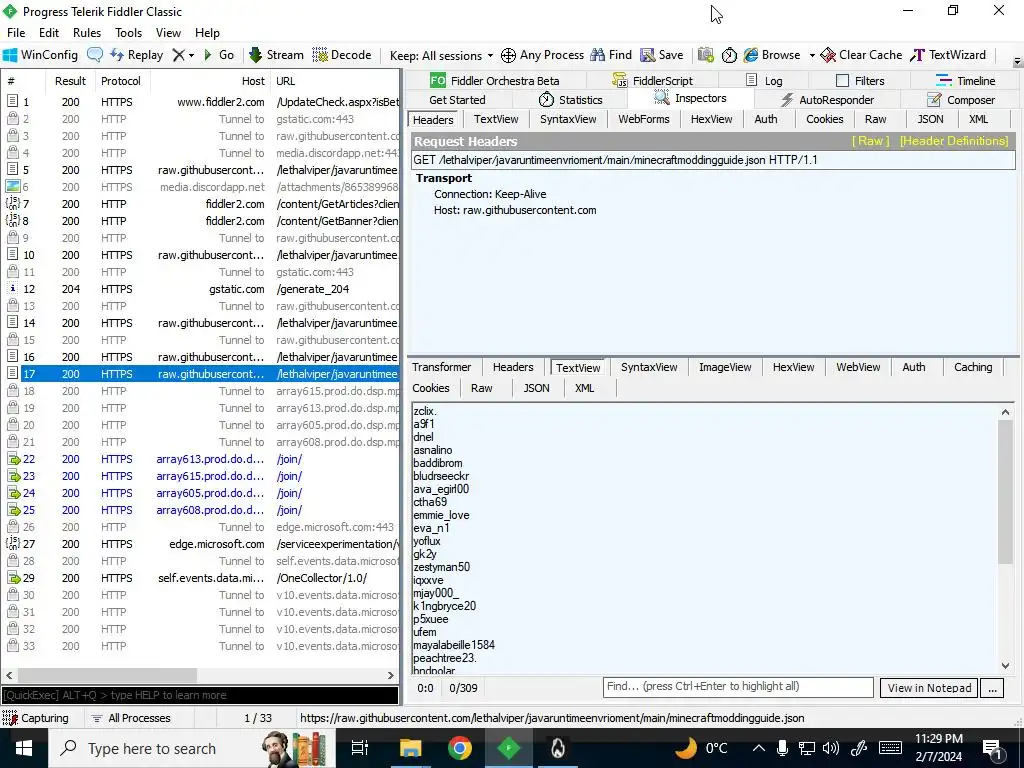Select session 27 edge.microsoft.com
Screen dimensions: 1024x768
(x=200, y=544)
